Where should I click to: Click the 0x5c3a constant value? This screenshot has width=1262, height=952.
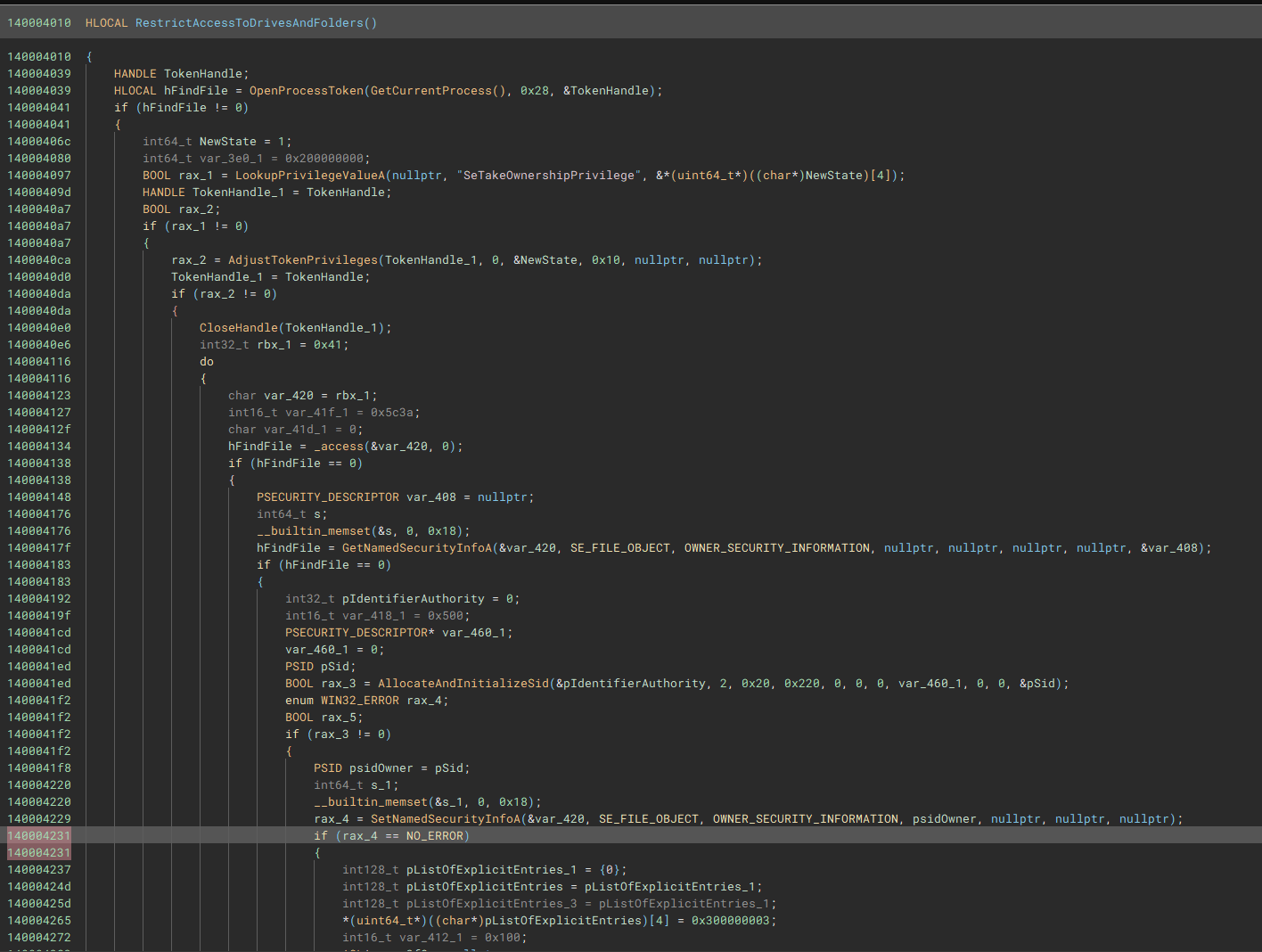click(392, 413)
